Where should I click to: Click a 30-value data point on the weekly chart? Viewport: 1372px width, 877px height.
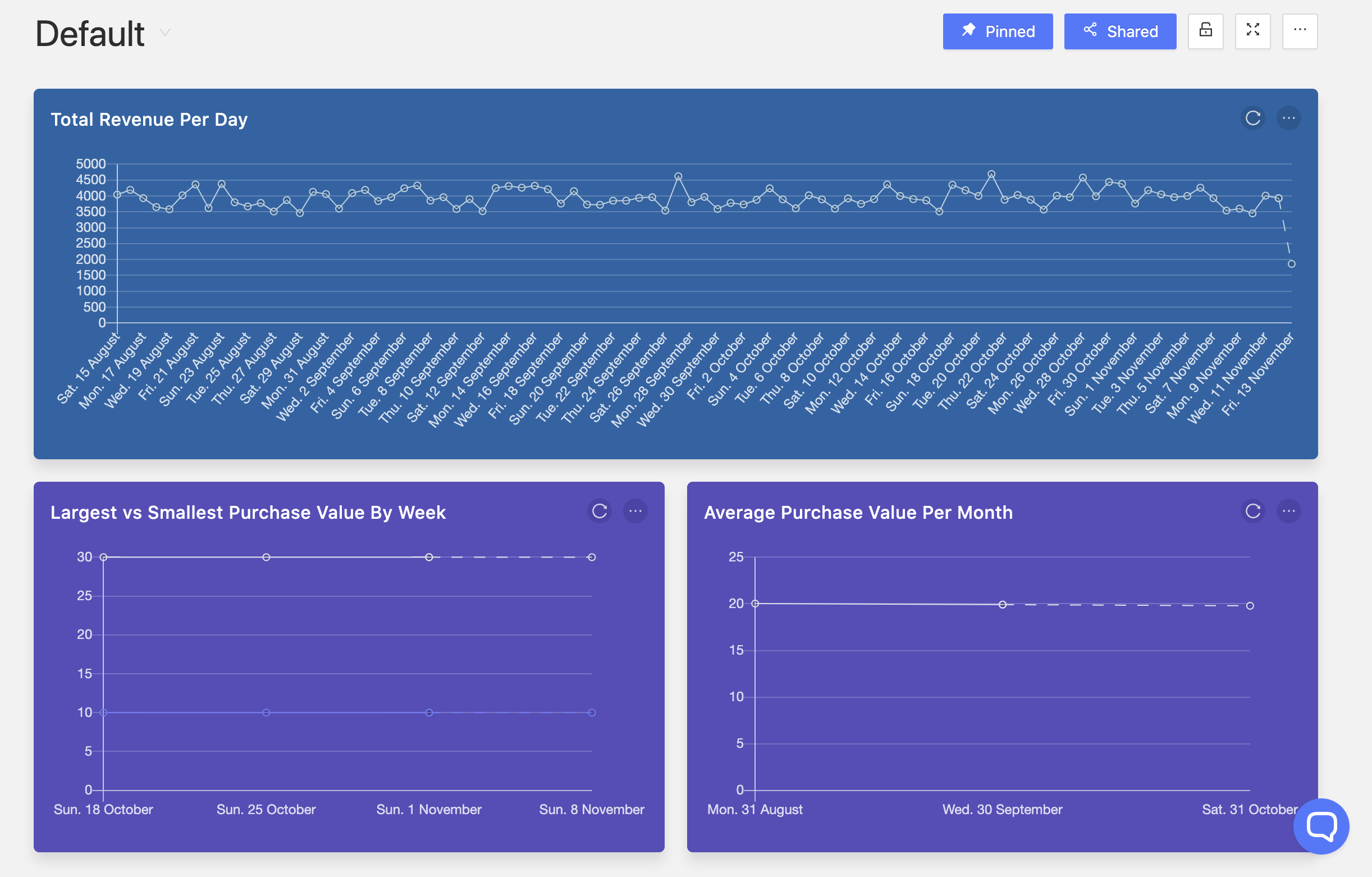point(266,558)
